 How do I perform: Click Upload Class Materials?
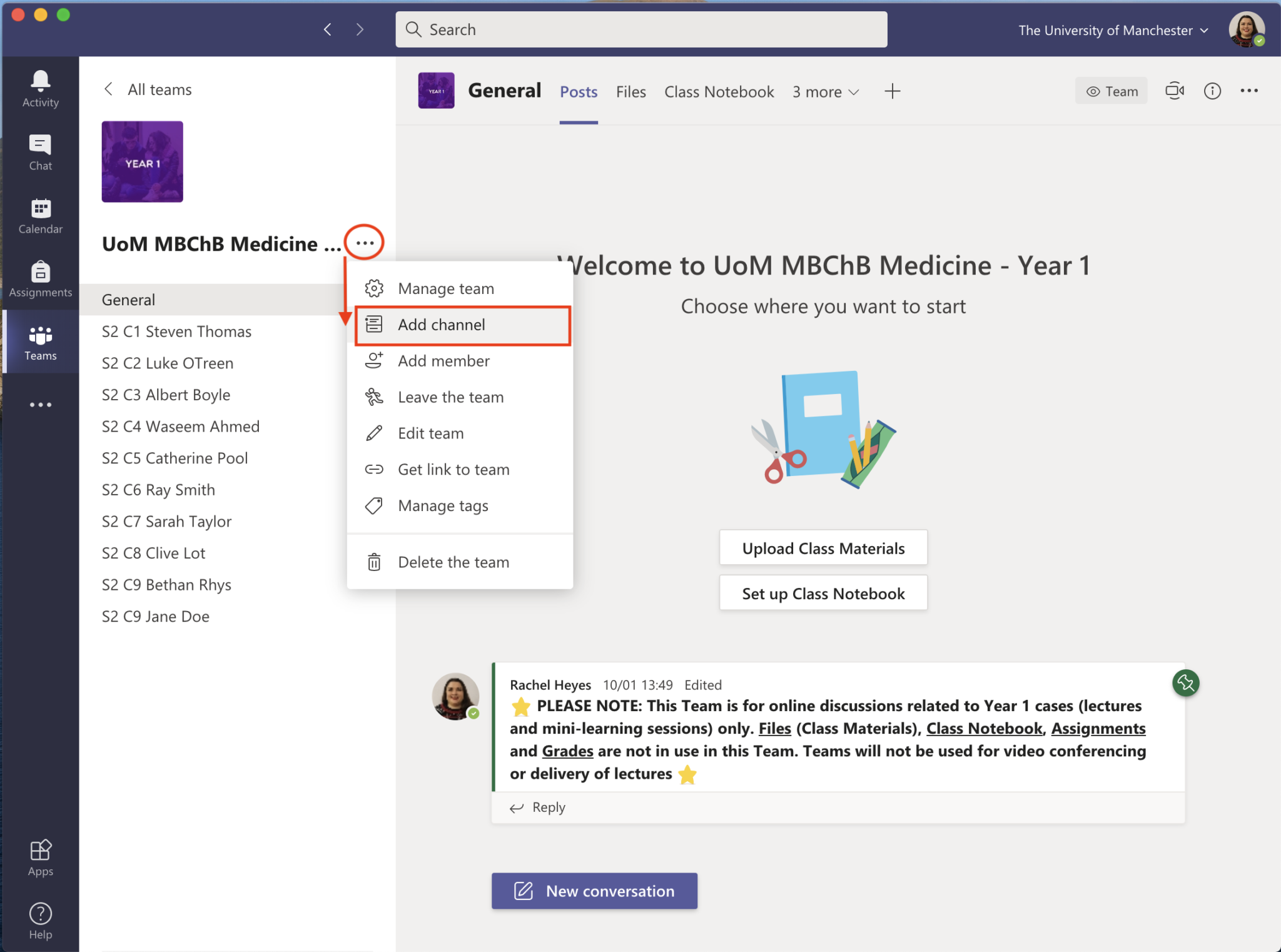pos(823,547)
